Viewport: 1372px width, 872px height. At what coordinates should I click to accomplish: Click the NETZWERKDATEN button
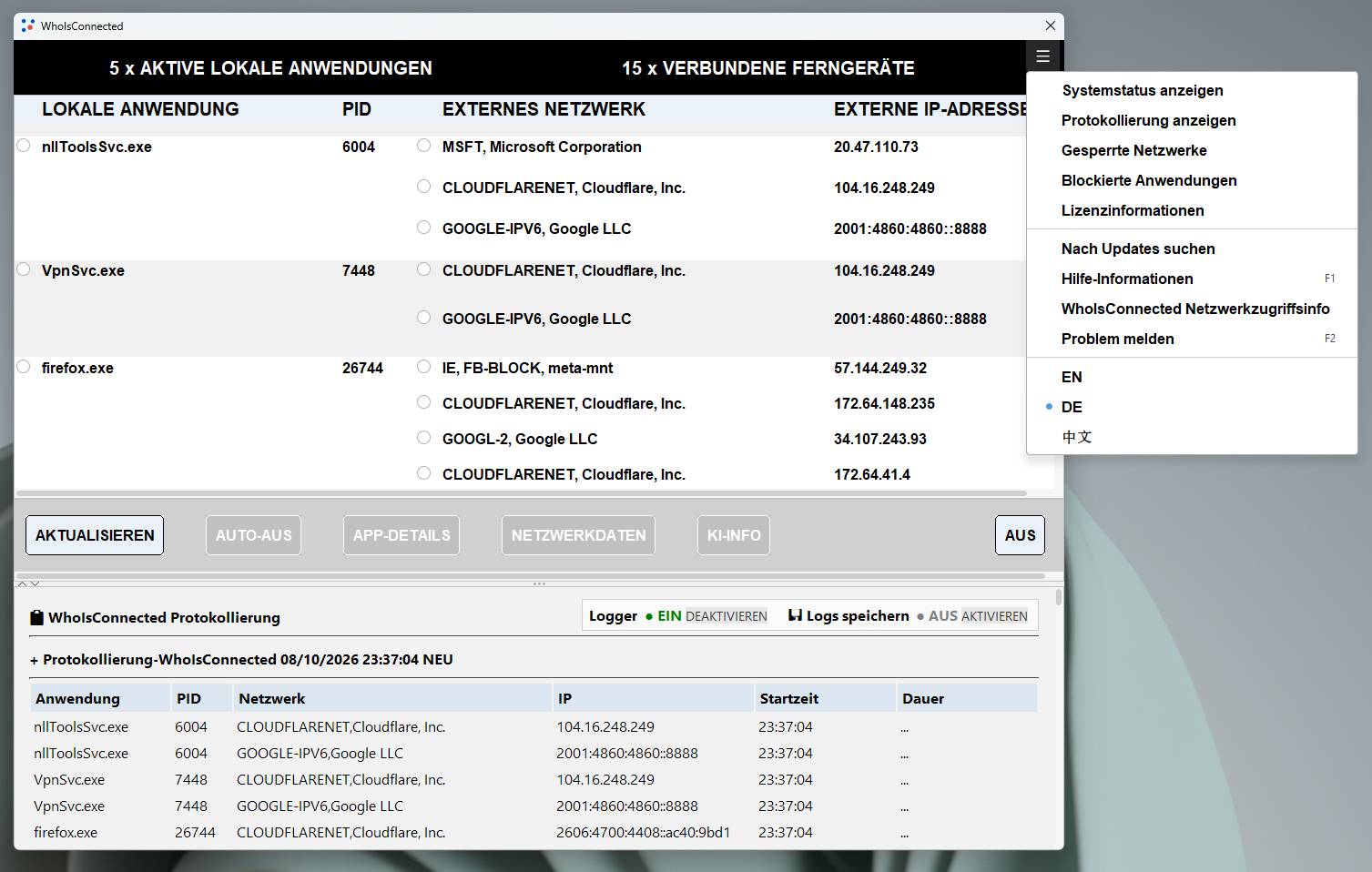tap(578, 535)
